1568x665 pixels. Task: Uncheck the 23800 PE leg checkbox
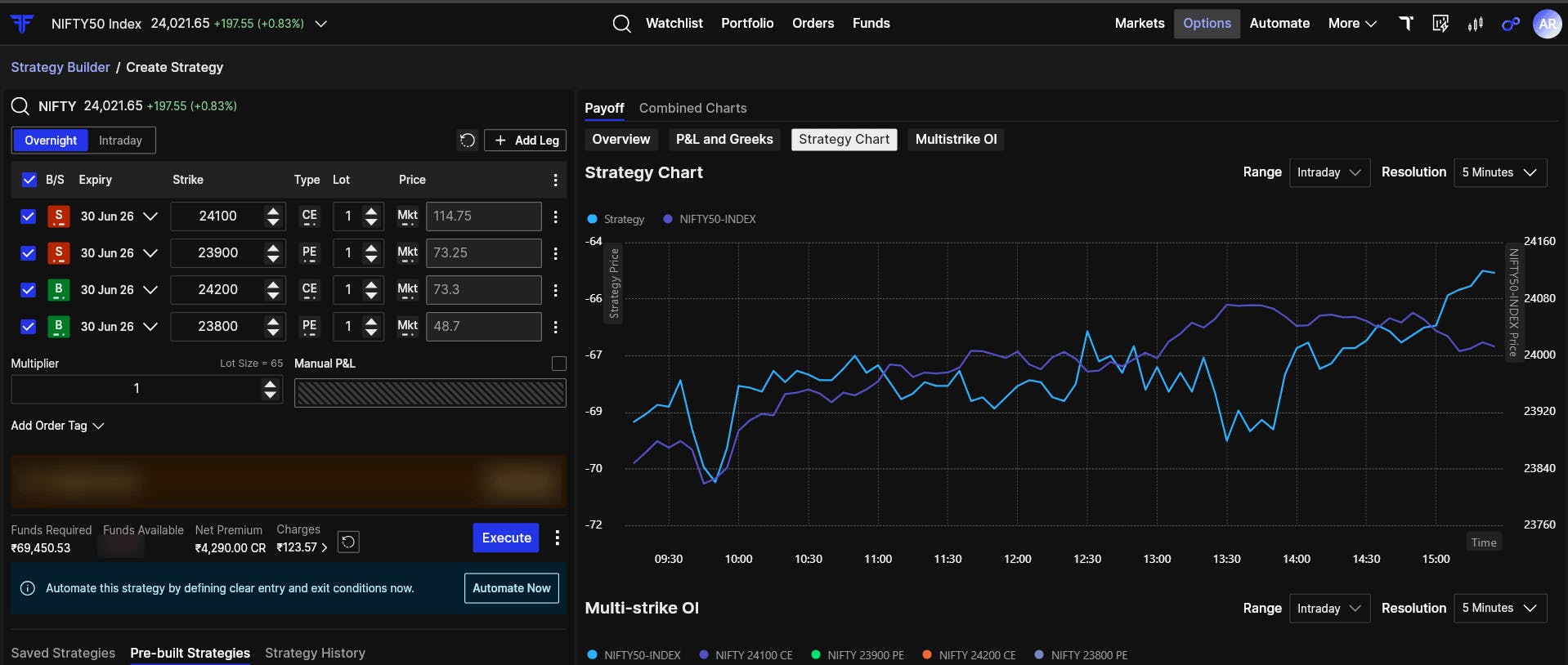pos(29,327)
